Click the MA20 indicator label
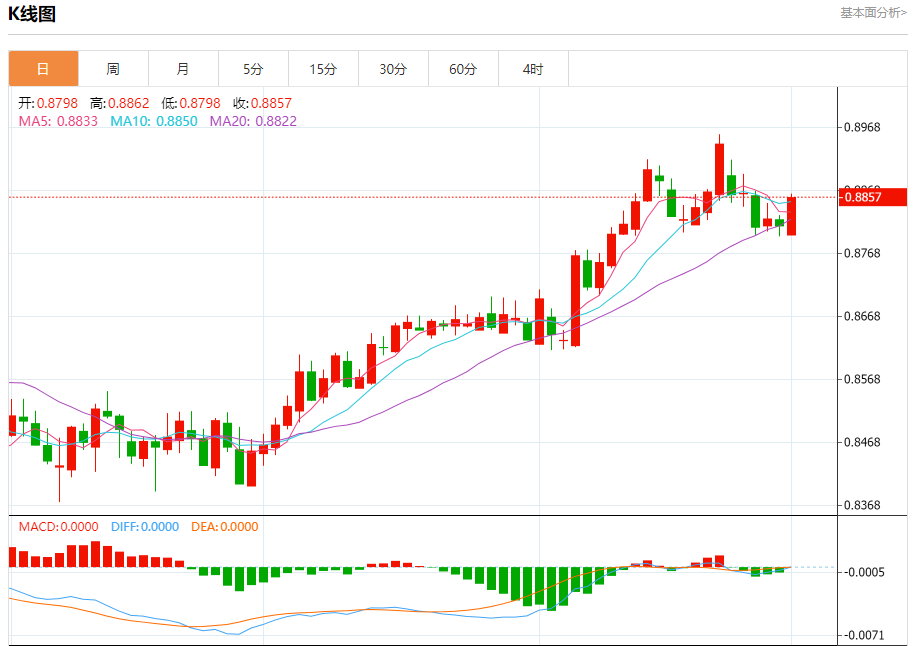Image resolution: width=914 pixels, height=646 pixels. pyautogui.click(x=253, y=121)
